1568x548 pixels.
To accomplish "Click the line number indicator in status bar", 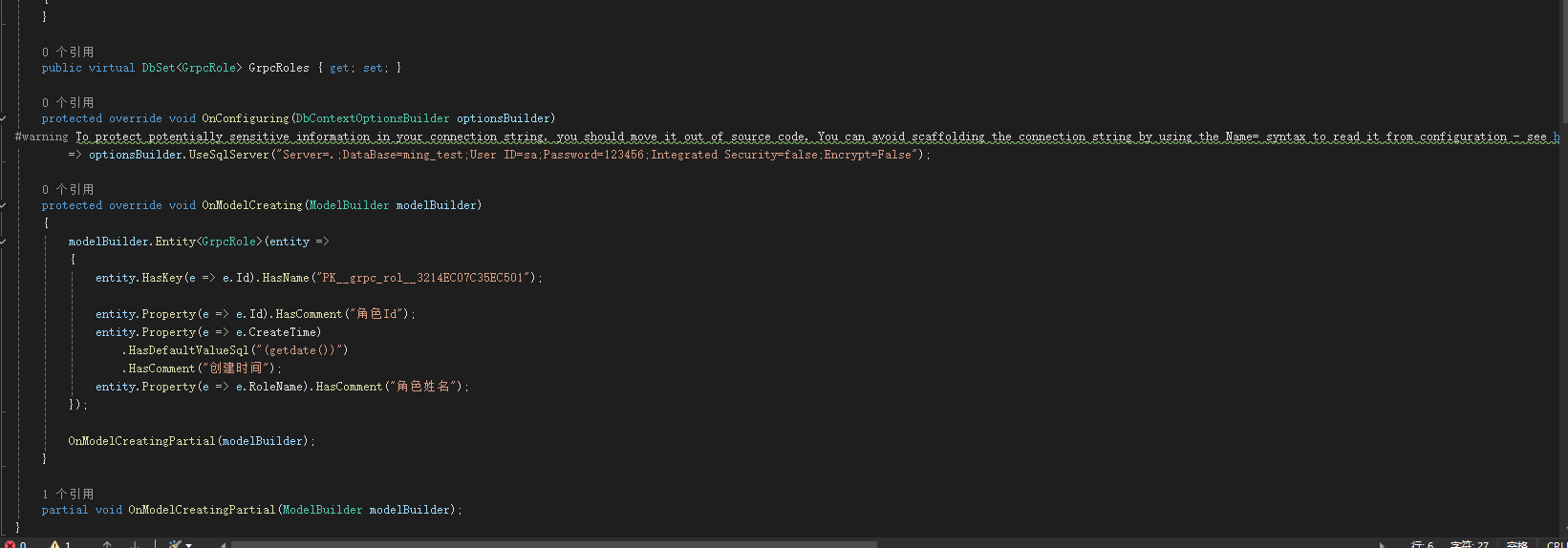I will [x=1422, y=545].
